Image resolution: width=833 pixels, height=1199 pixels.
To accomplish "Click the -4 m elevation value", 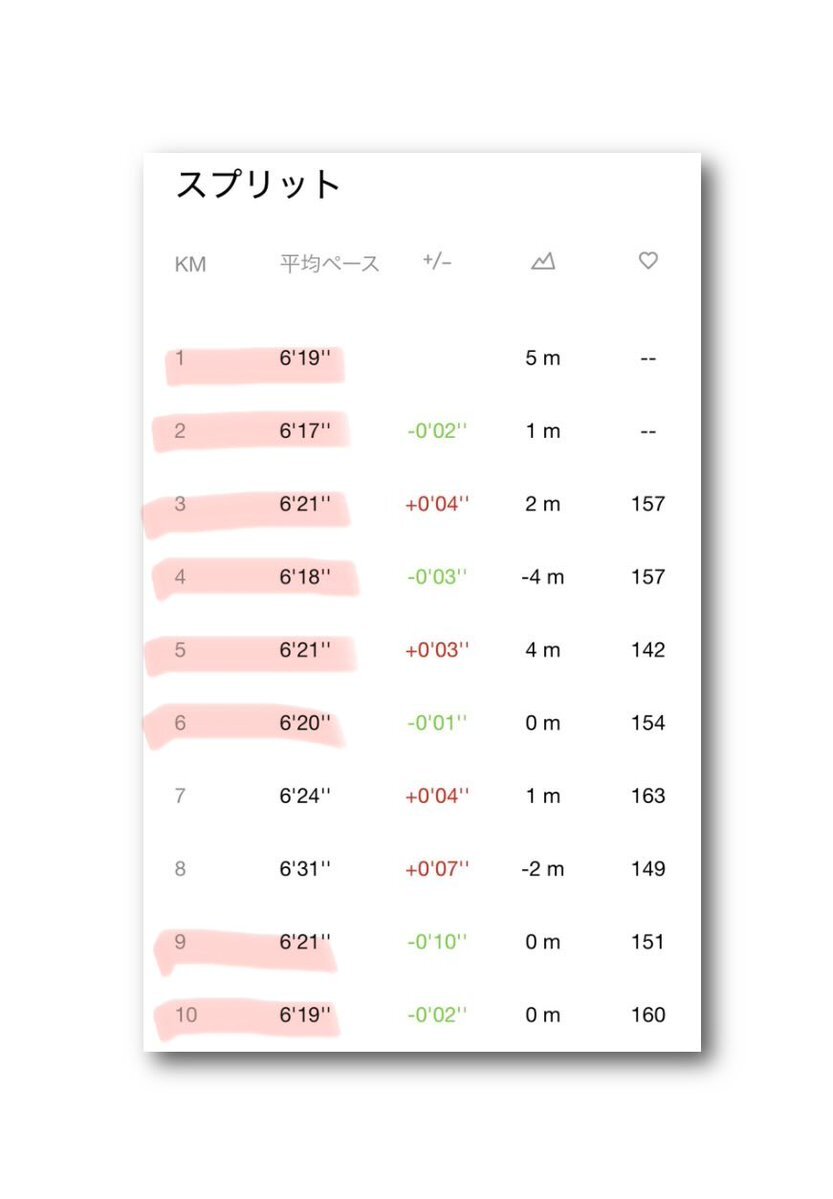I will pos(543,577).
